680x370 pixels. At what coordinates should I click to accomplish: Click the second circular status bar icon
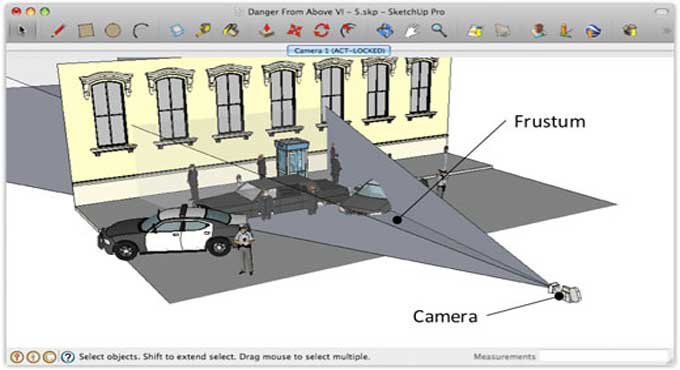(33, 357)
